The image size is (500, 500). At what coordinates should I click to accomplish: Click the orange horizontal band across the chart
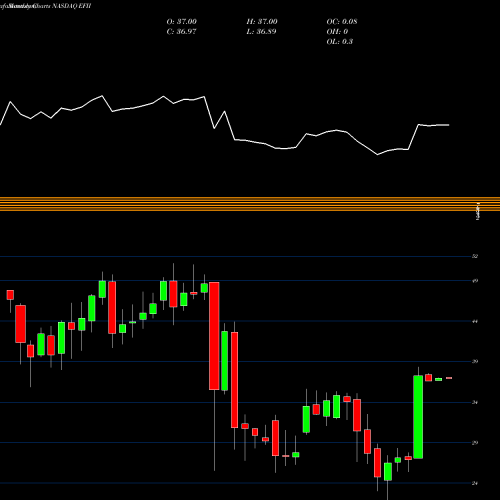coord(250,204)
